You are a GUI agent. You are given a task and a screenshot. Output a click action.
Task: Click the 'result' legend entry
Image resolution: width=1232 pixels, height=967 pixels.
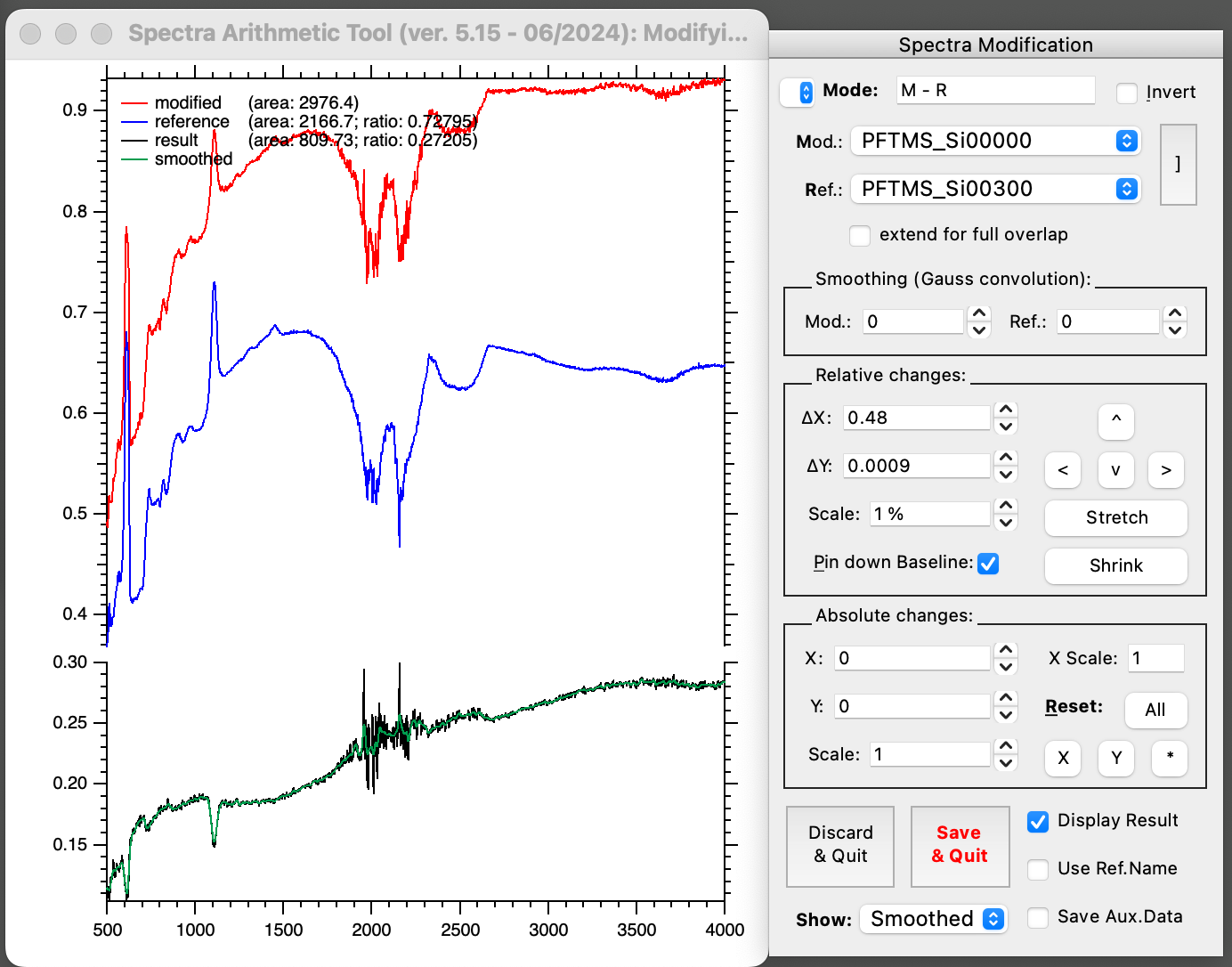click(176, 141)
